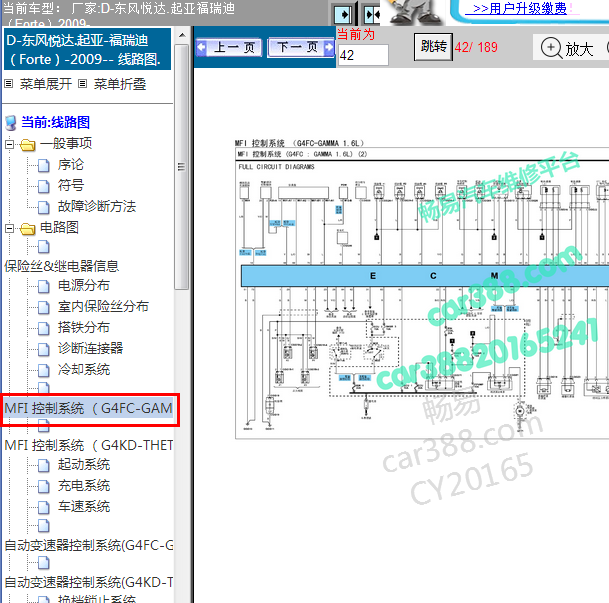Click the folder icon beside 一般事项
Screen dimensions: 609x603
point(28,145)
